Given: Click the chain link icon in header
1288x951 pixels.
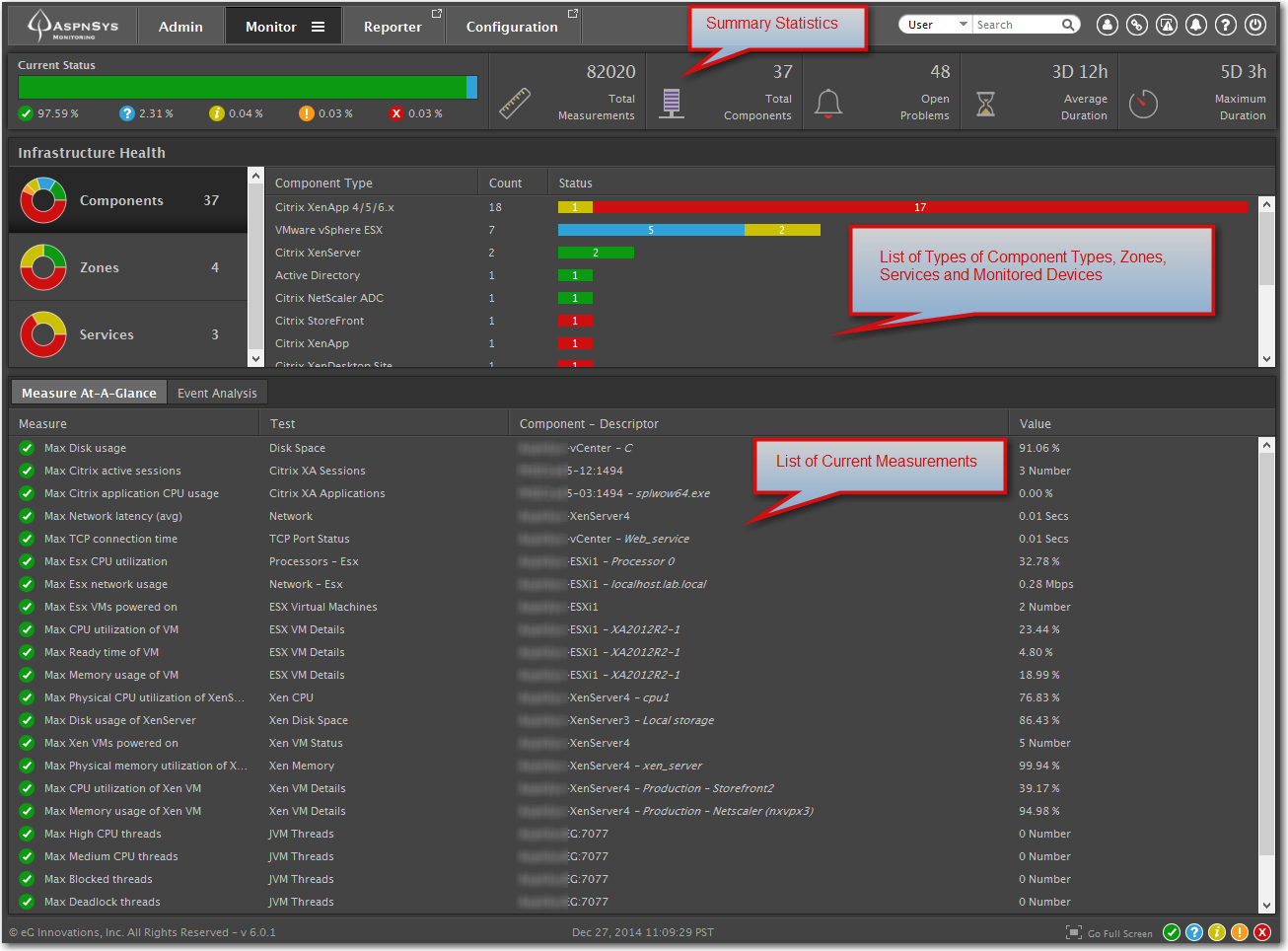Looking at the screenshot, I should point(1137,25).
